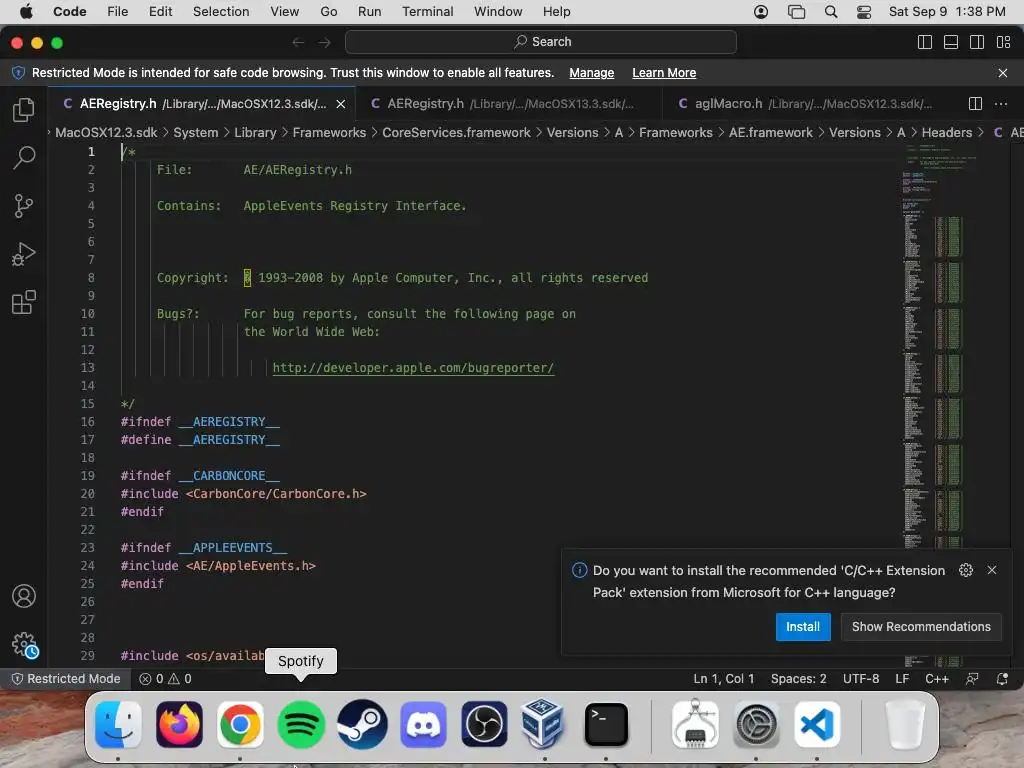Close the Restricted Mode banner
1024x768 pixels.
tap(1002, 73)
